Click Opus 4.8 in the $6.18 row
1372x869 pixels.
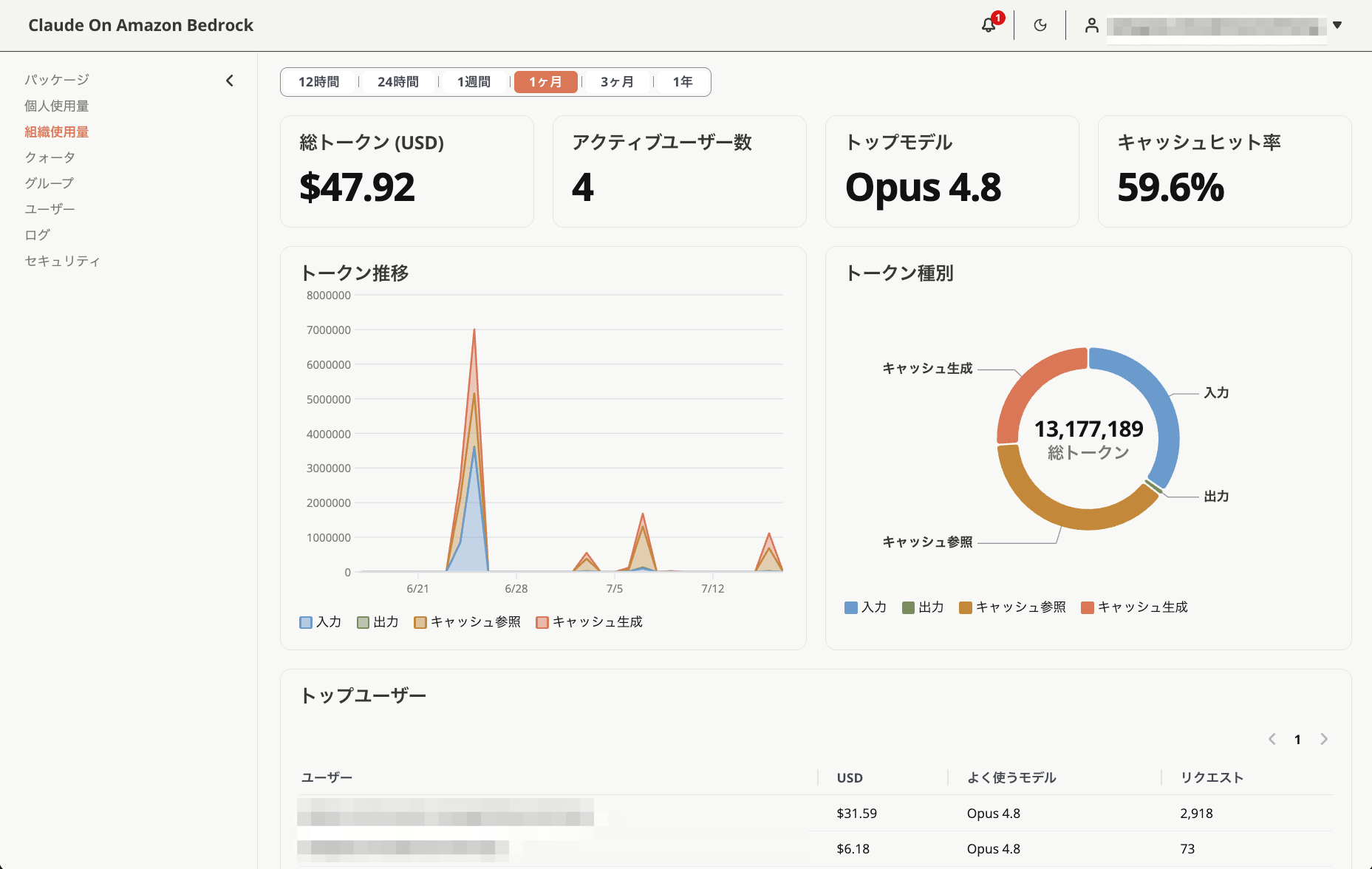click(994, 849)
